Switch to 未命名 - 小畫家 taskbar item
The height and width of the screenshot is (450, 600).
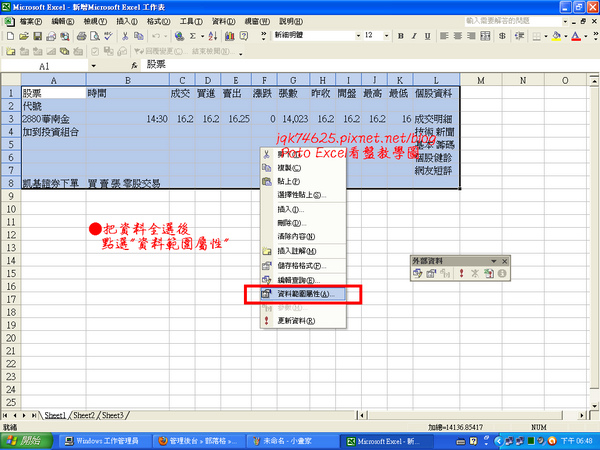point(292,441)
